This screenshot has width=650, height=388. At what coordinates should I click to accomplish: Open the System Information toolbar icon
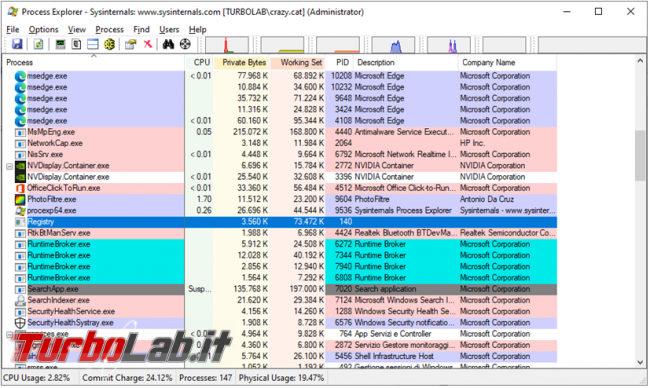point(61,44)
